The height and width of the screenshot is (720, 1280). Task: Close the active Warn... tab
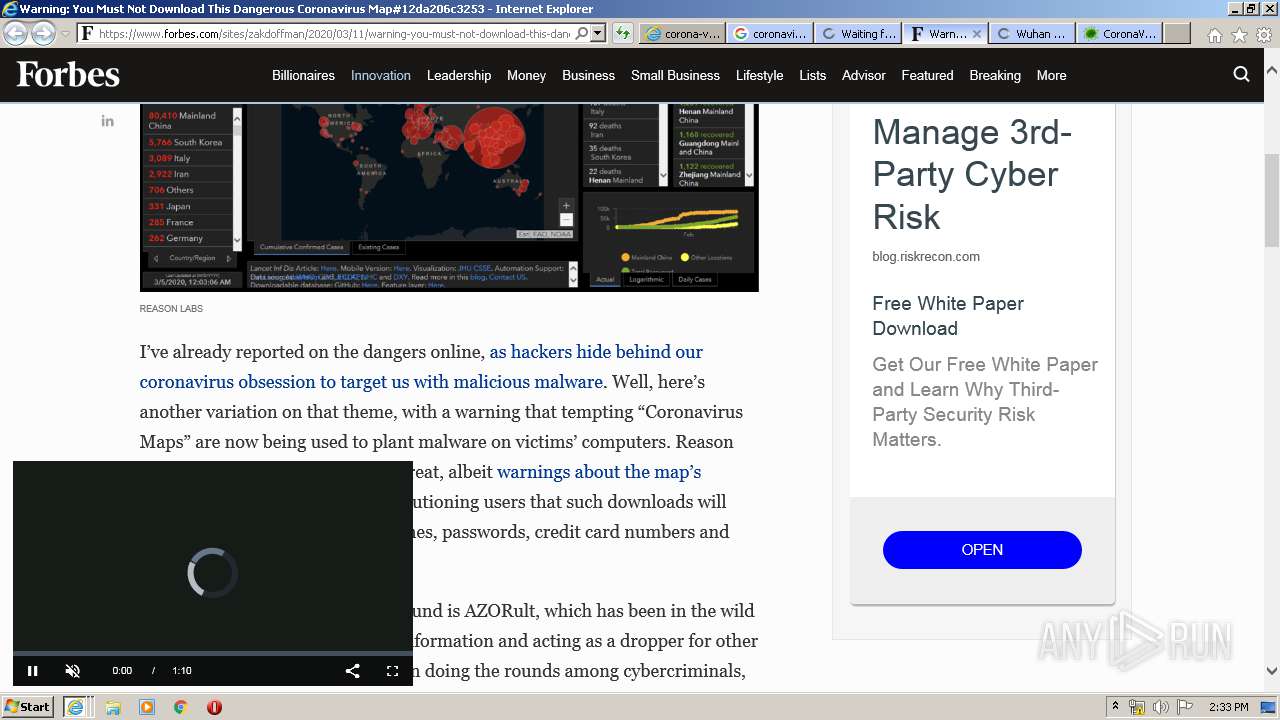(x=977, y=33)
